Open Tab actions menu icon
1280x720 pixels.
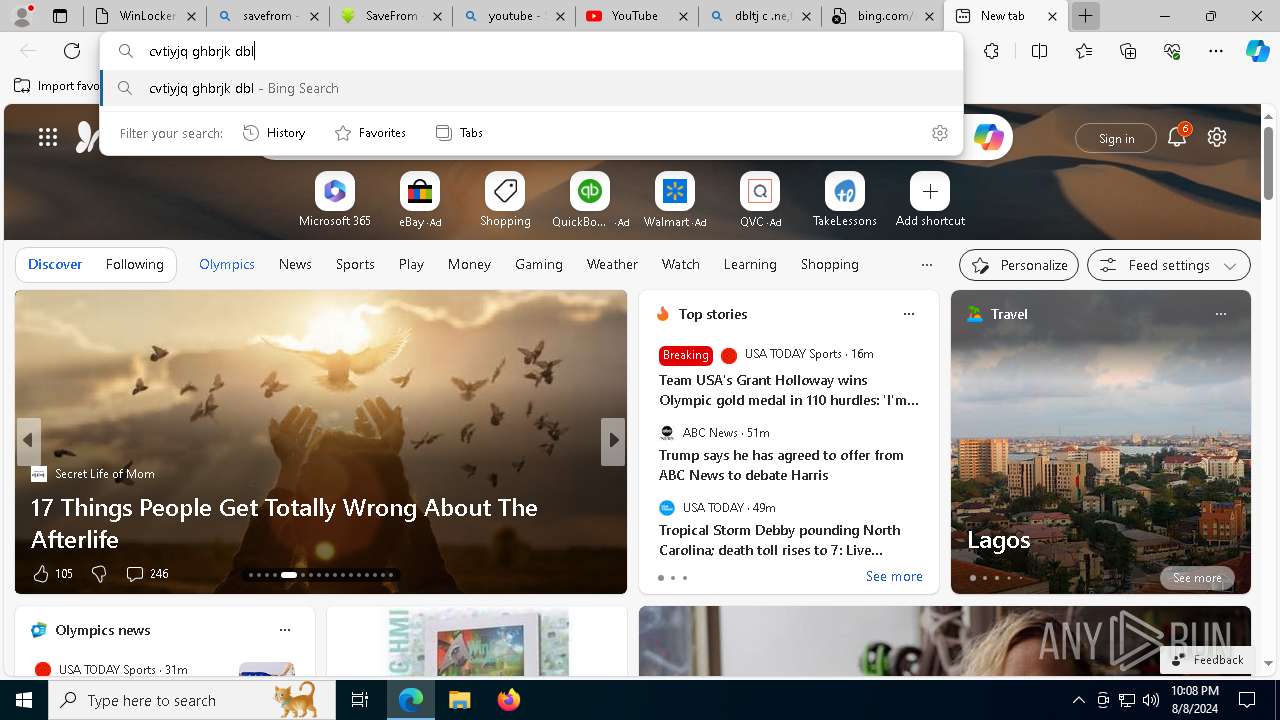pos(60,16)
